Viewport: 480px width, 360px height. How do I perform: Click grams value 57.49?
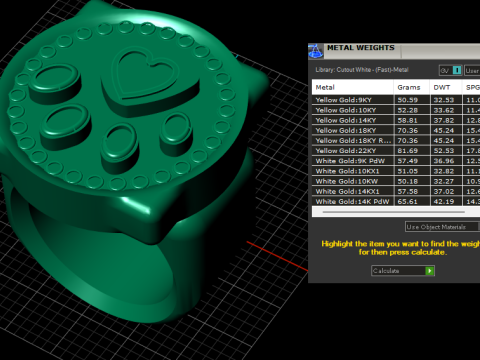tap(407, 161)
